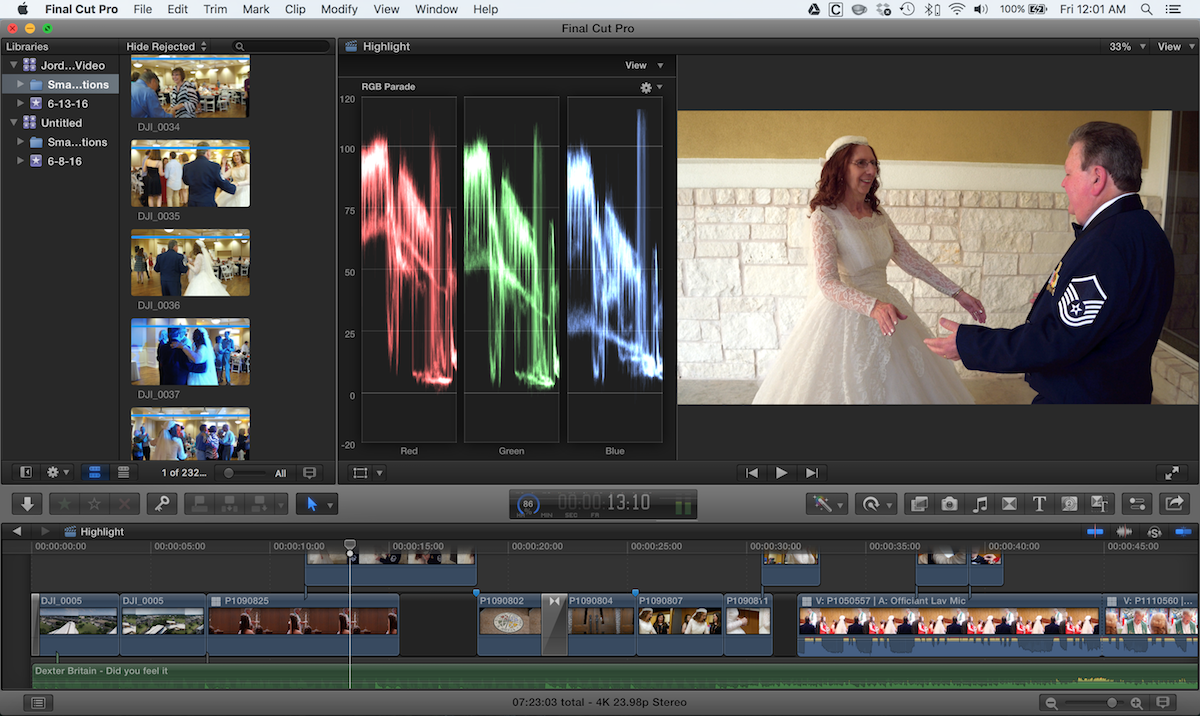Screen dimensions: 1200x716
Task: Open the RGB Parade scope settings gear
Action: [651, 87]
